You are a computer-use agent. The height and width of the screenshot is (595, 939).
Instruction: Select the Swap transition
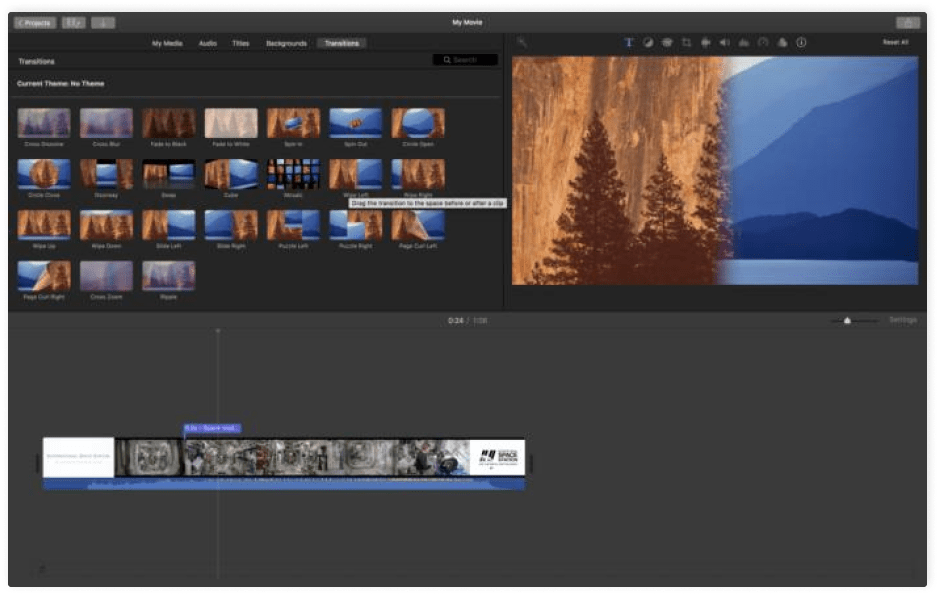[x=168, y=174]
